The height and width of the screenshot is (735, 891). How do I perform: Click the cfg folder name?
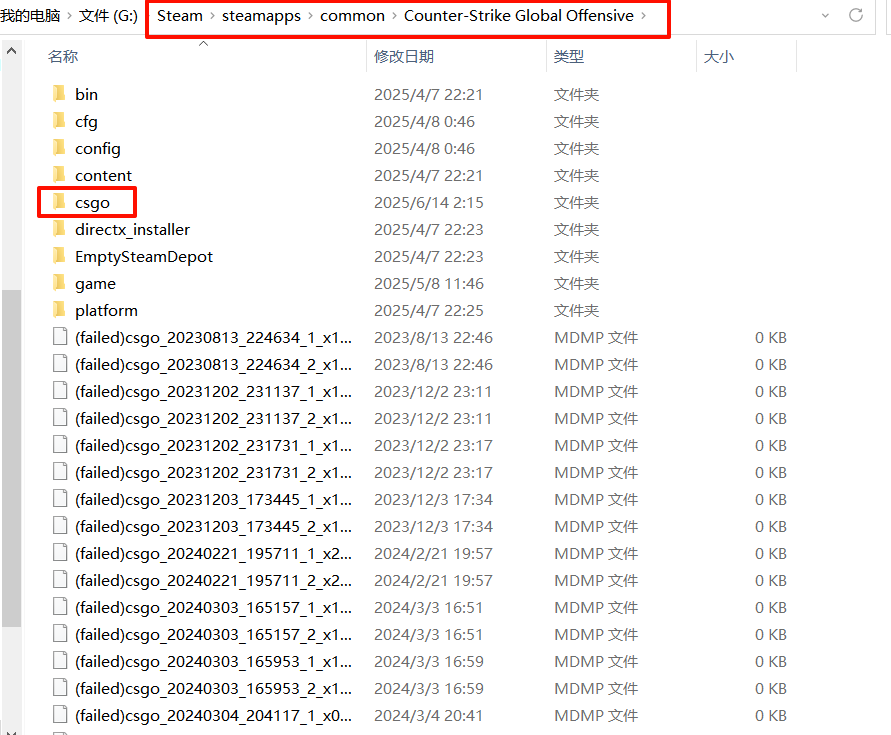point(86,122)
